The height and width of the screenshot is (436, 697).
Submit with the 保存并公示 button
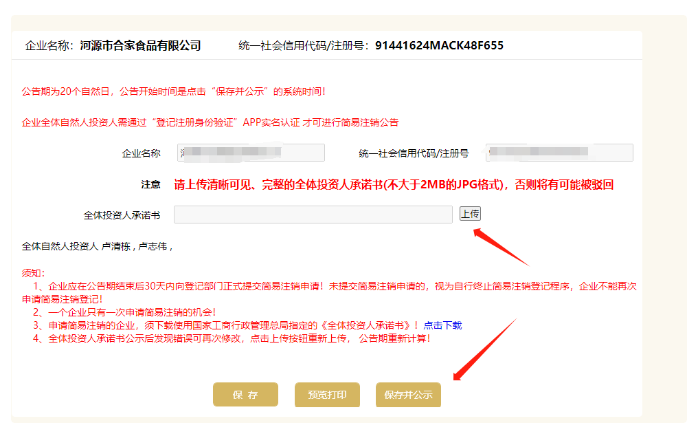click(408, 394)
